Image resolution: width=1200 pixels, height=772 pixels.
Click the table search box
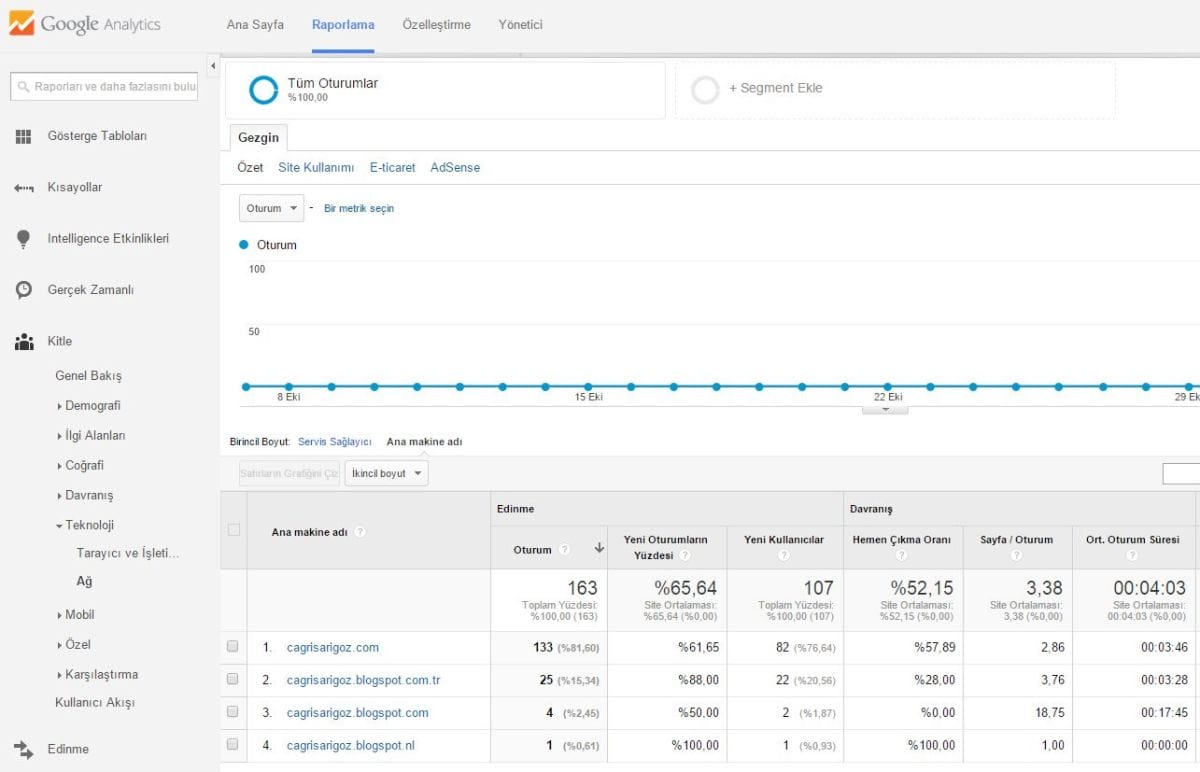pyautogui.click(x=1181, y=473)
